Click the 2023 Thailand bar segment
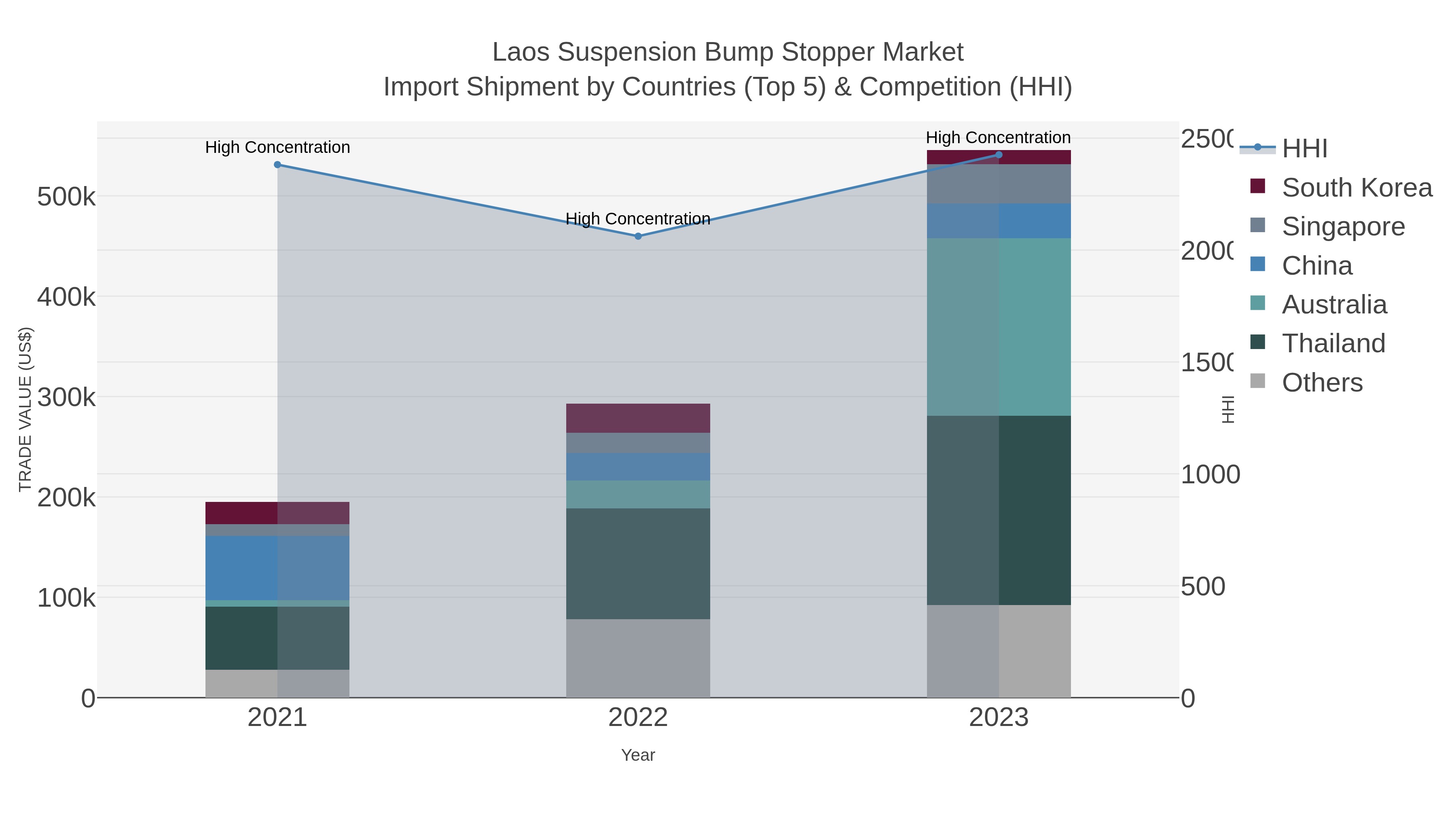Viewport: 1456px width, 819px height. click(999, 510)
